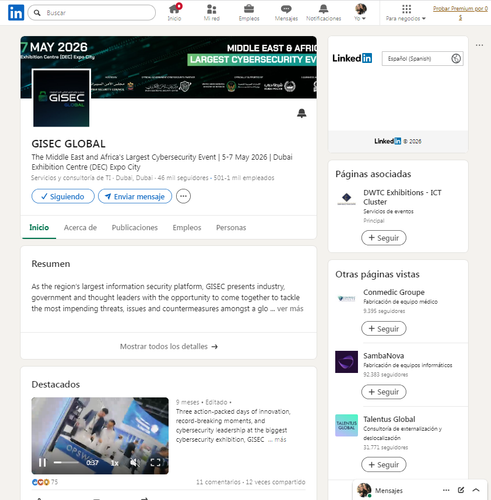
Task: Change 1x playback speed
Action: coord(115,463)
